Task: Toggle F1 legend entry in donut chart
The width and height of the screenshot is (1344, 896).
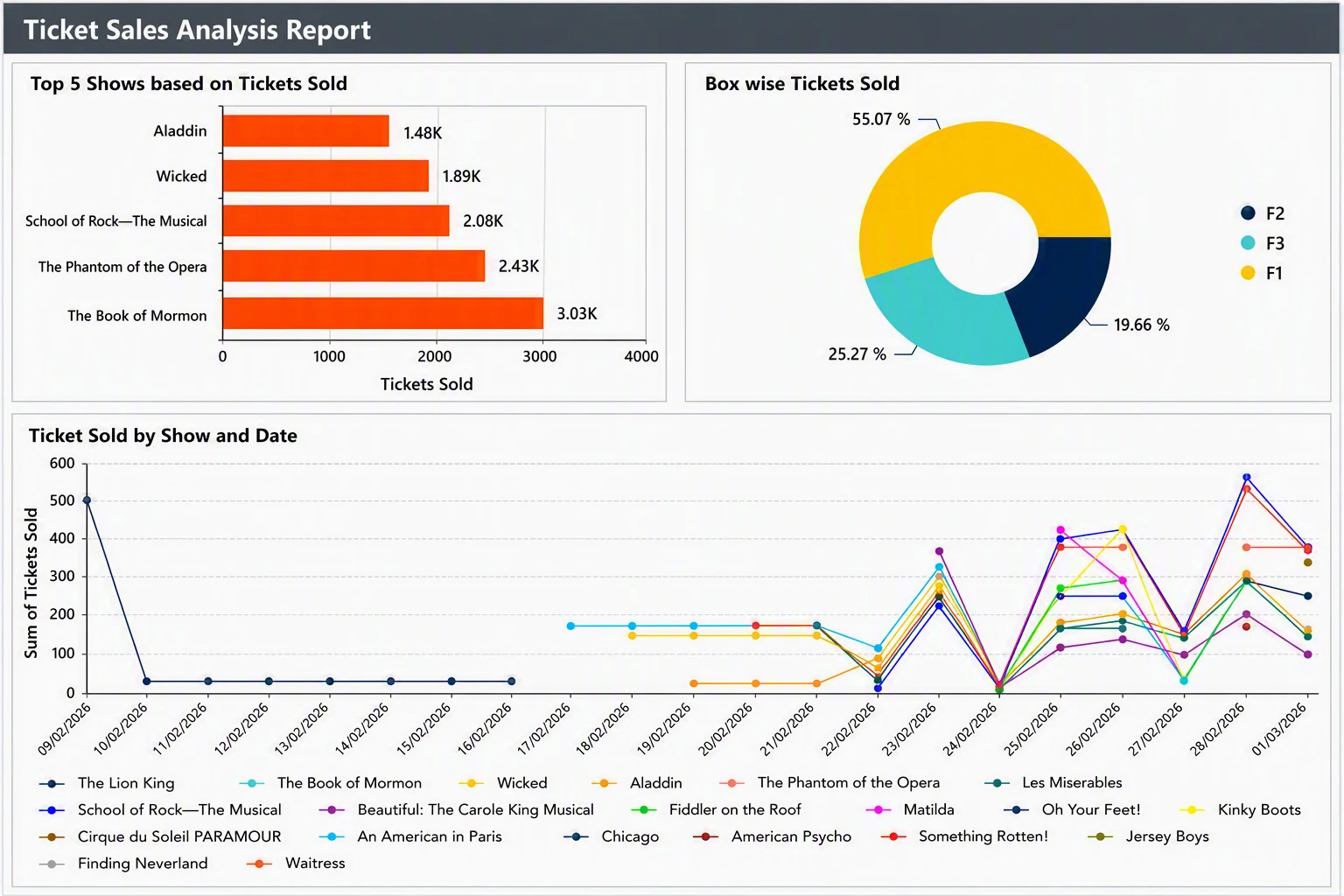Action: (x=1263, y=273)
